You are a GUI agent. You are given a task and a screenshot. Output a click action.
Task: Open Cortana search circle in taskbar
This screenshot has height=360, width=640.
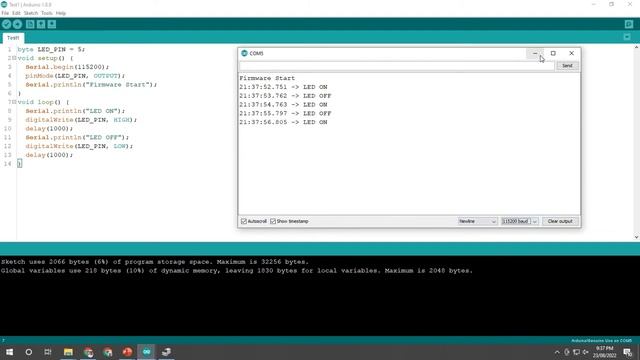pos(29,352)
